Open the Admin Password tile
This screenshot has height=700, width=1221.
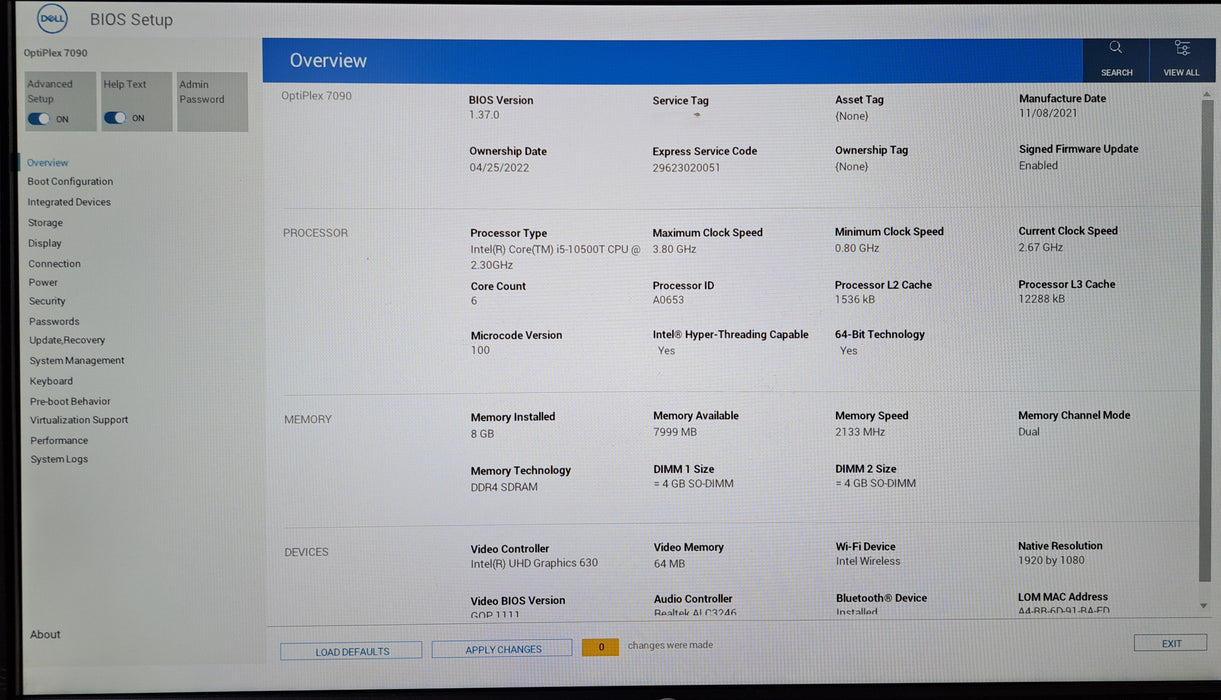pyautogui.click(x=212, y=101)
